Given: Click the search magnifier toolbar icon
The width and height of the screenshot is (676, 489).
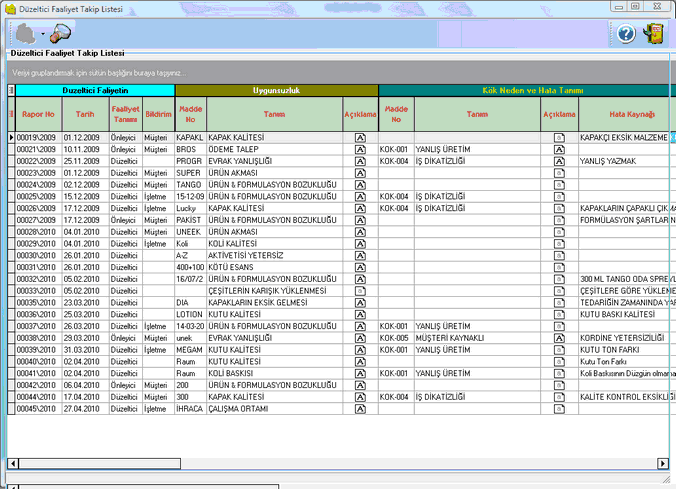Looking at the screenshot, I should click(60, 34).
